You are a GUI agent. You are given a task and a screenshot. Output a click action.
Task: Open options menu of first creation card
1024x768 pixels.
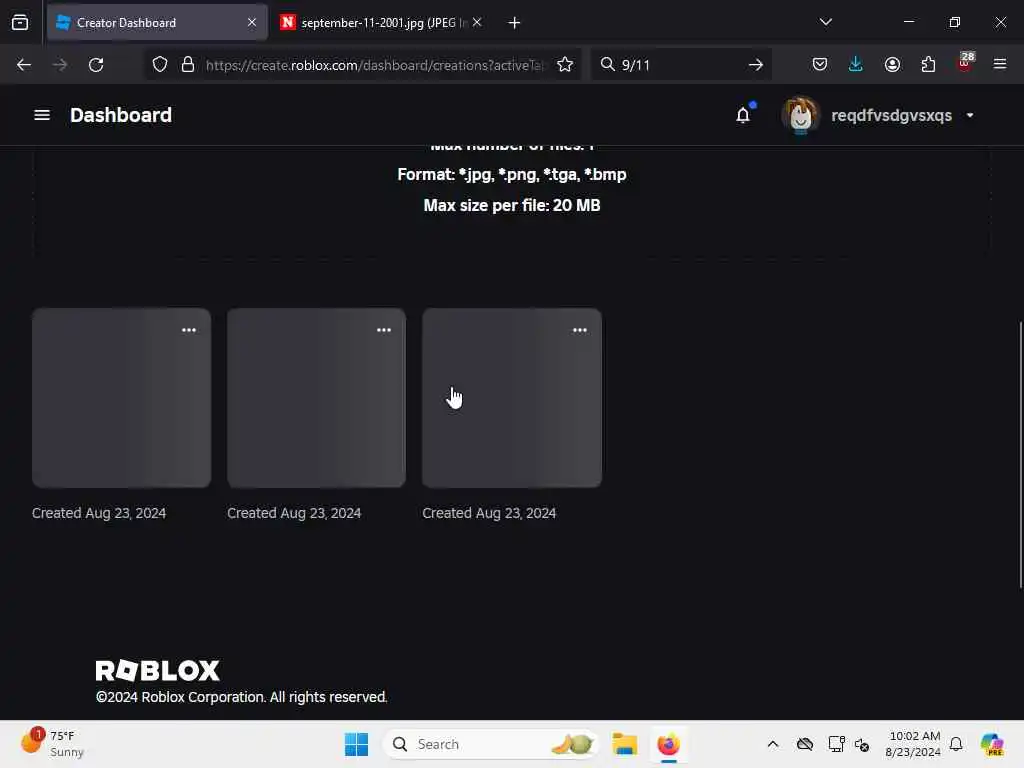(x=189, y=330)
